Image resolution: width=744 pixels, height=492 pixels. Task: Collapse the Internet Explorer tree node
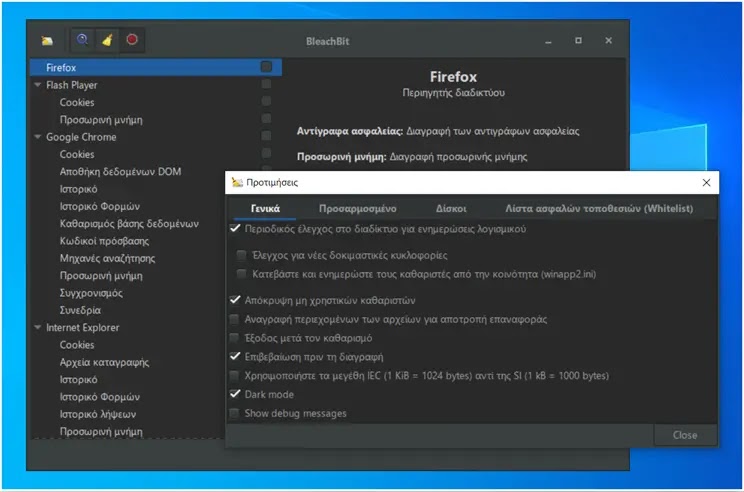(x=37, y=327)
